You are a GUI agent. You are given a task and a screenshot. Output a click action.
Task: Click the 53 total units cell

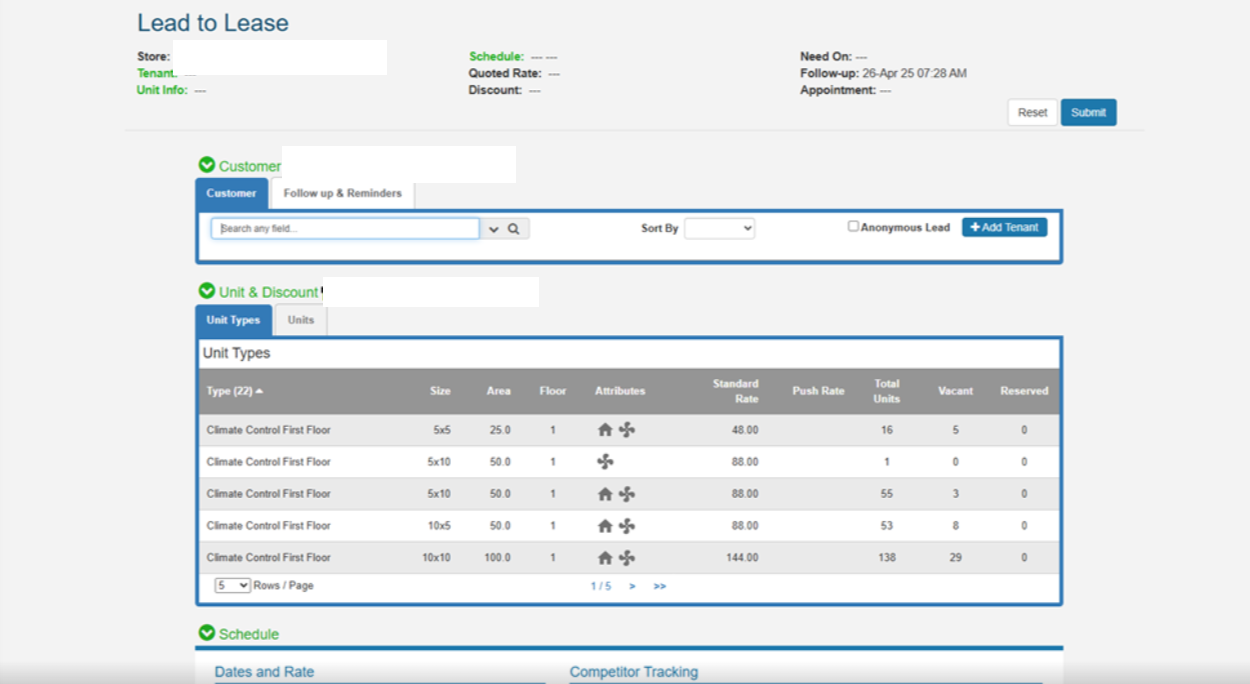pos(887,526)
